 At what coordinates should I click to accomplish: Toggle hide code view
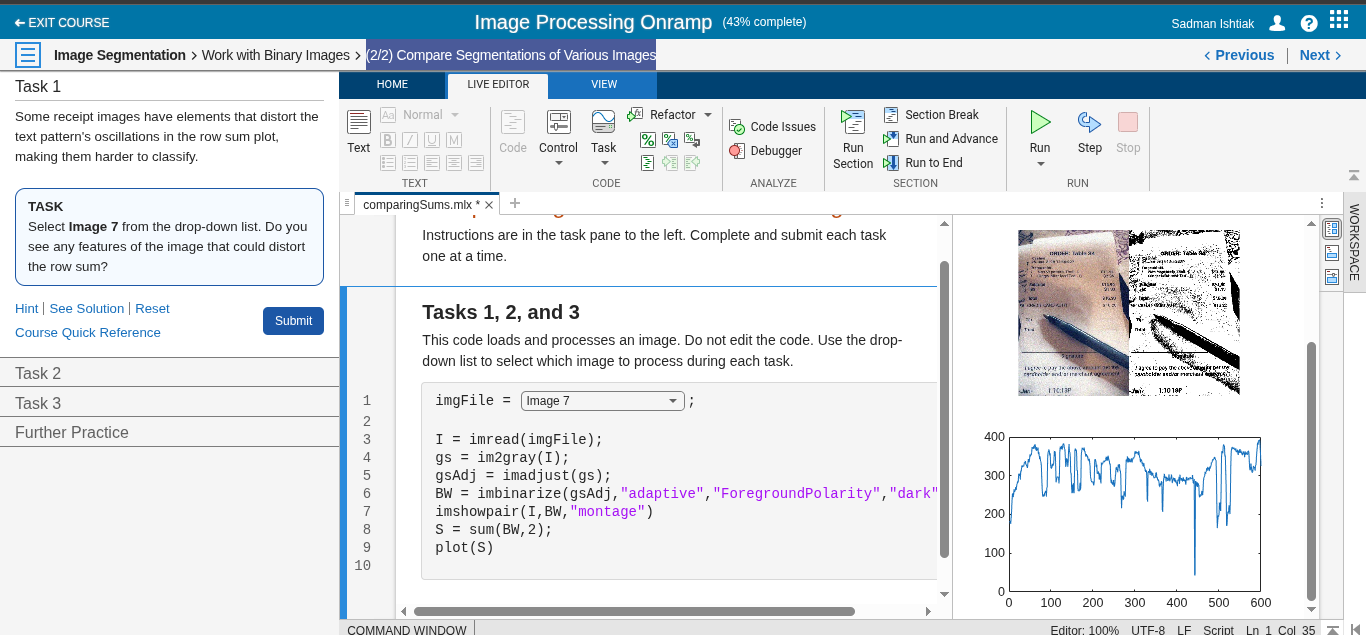[1332, 277]
